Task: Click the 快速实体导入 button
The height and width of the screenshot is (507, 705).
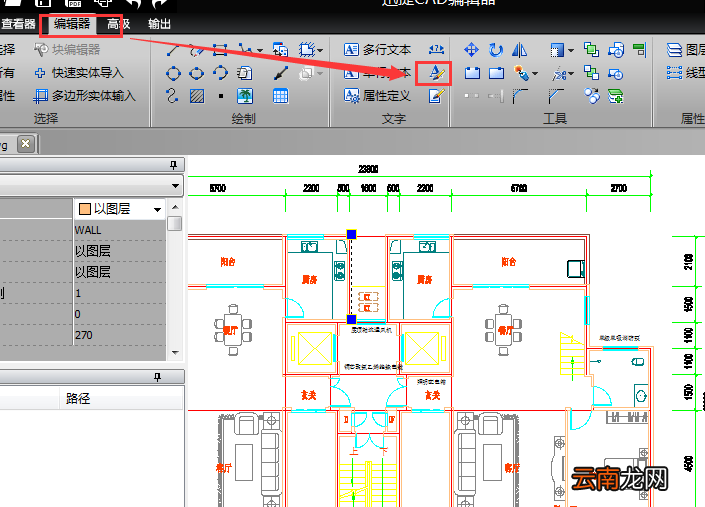Action: tap(79, 73)
